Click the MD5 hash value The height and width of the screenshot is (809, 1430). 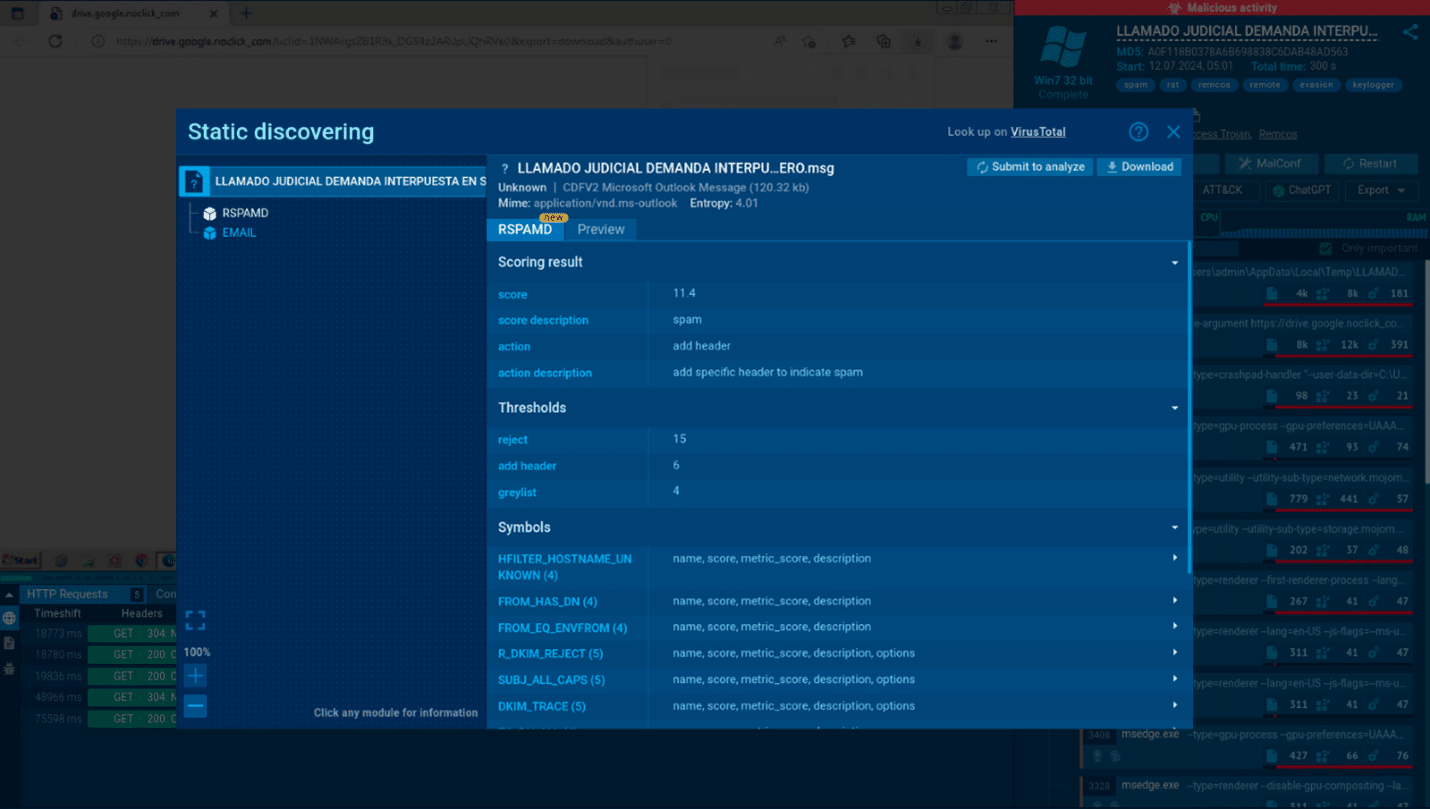[1247, 52]
